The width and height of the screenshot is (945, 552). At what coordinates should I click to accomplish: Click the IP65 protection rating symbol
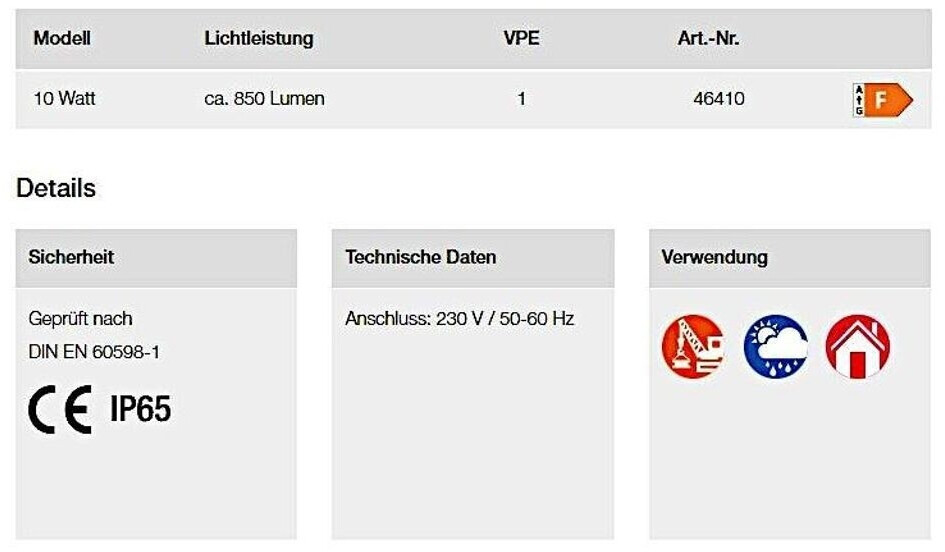click(140, 409)
